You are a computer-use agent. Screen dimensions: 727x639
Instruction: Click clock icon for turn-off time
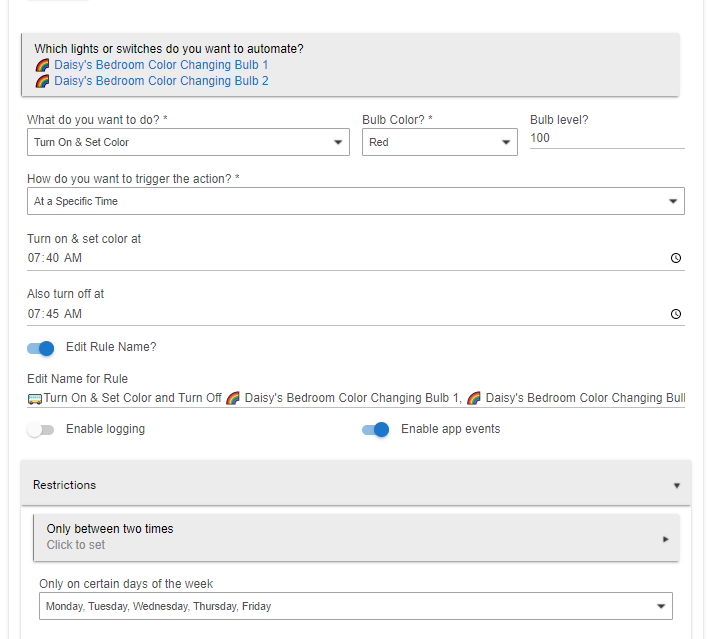(676, 314)
